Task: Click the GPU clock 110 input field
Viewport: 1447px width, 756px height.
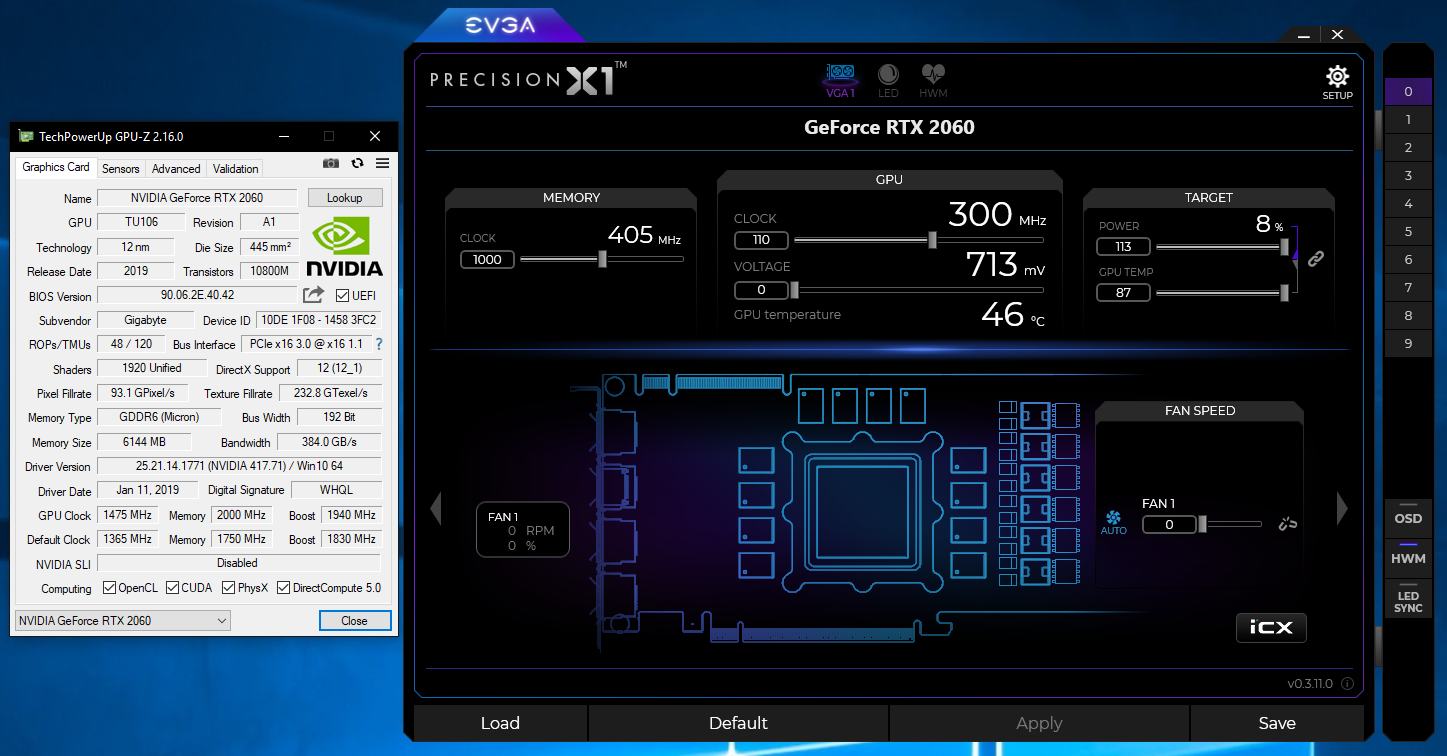Action: tap(761, 240)
